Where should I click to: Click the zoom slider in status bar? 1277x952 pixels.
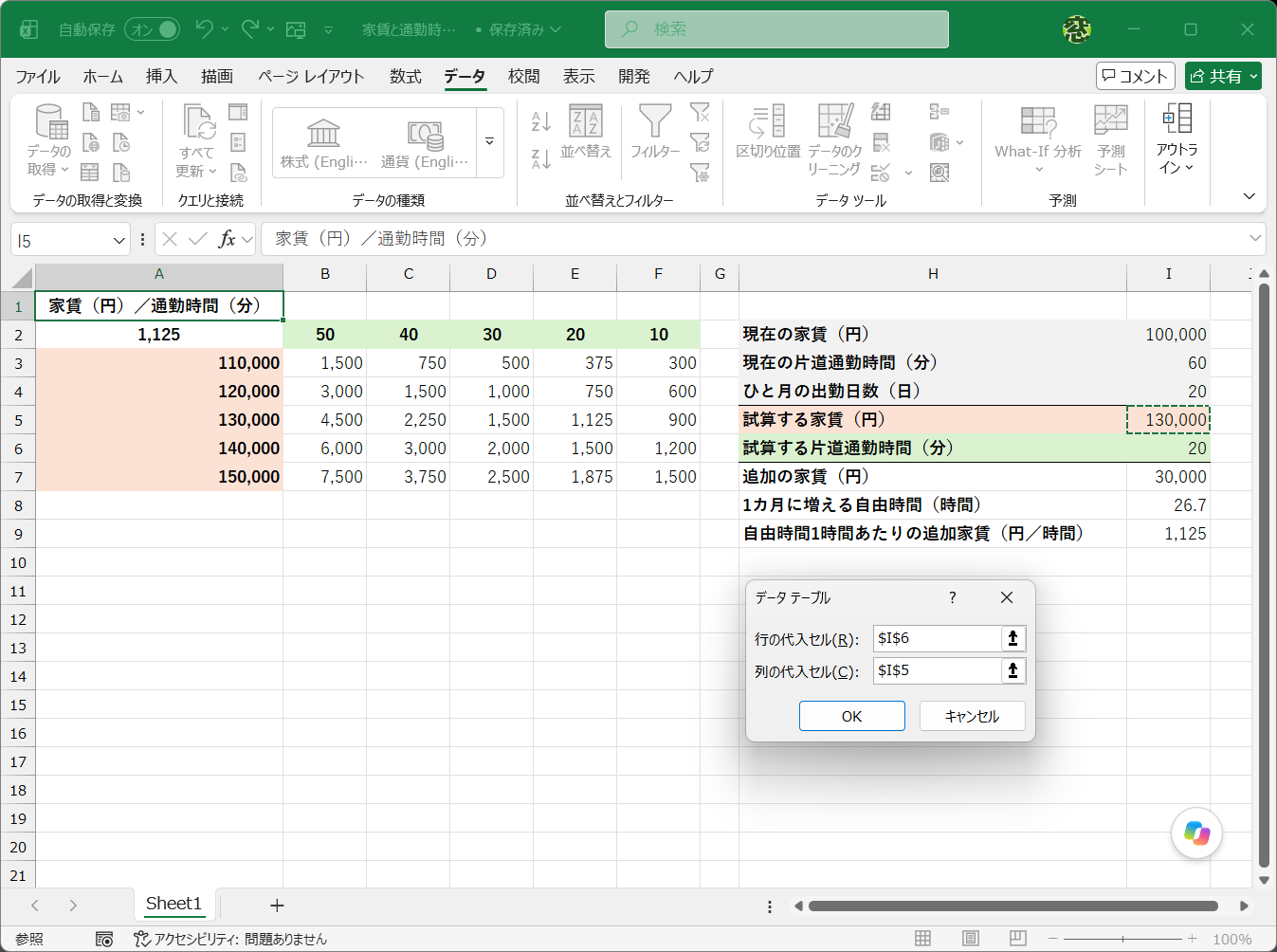point(1122,939)
